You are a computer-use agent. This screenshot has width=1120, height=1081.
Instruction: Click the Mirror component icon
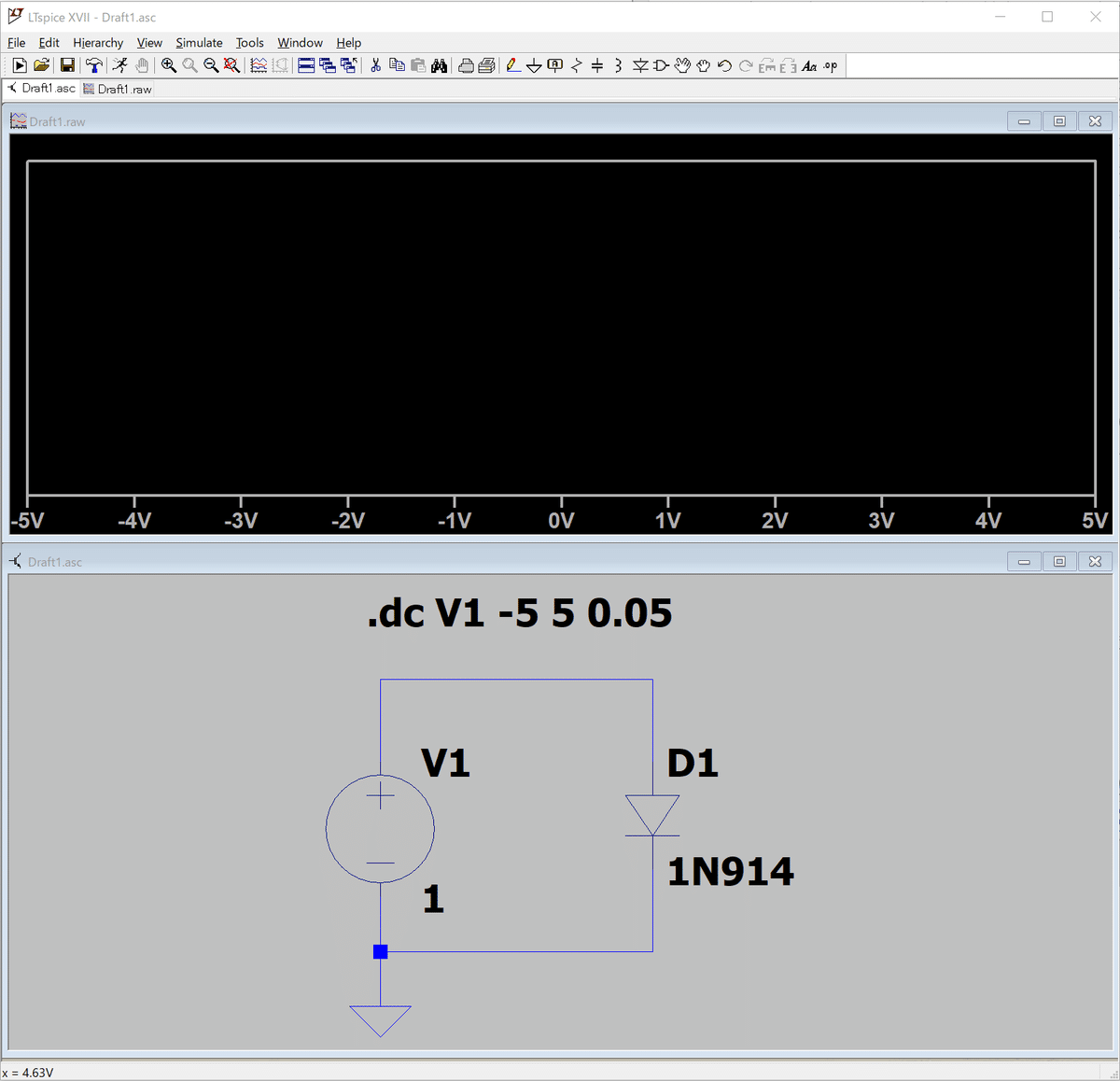click(x=788, y=65)
